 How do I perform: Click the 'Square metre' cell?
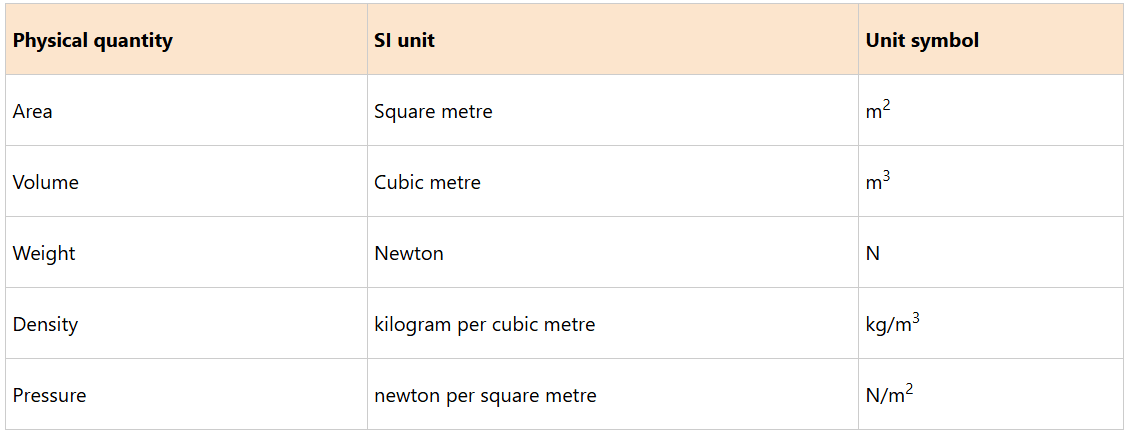coord(433,112)
